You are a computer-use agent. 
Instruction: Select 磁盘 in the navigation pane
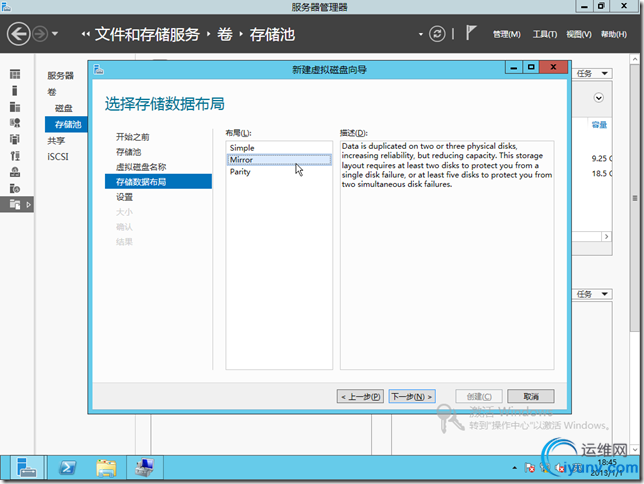pyautogui.click(x=64, y=108)
